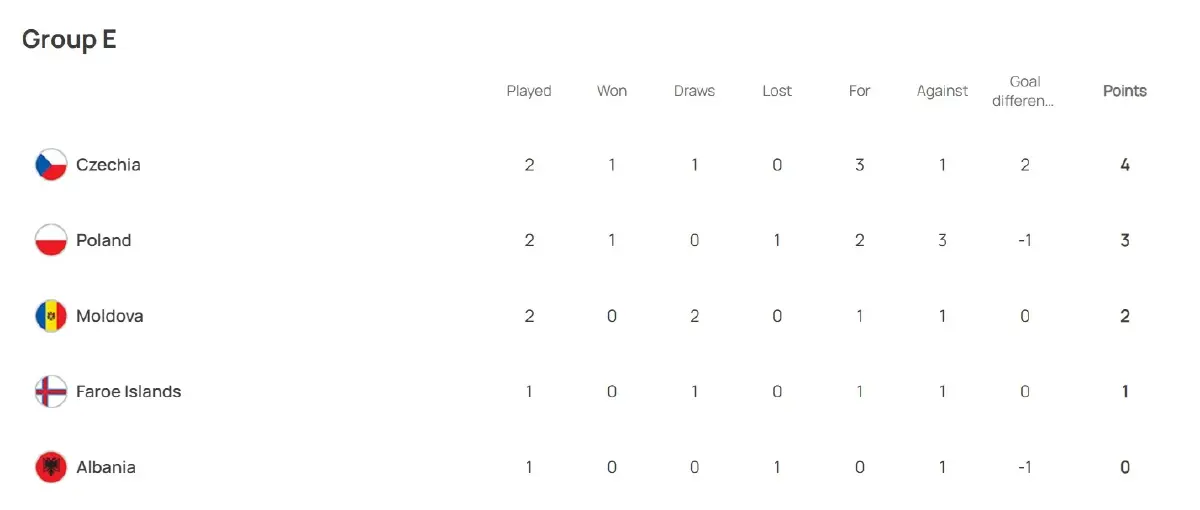
Task: Select the Faroe Islands team name
Action: 129,392
